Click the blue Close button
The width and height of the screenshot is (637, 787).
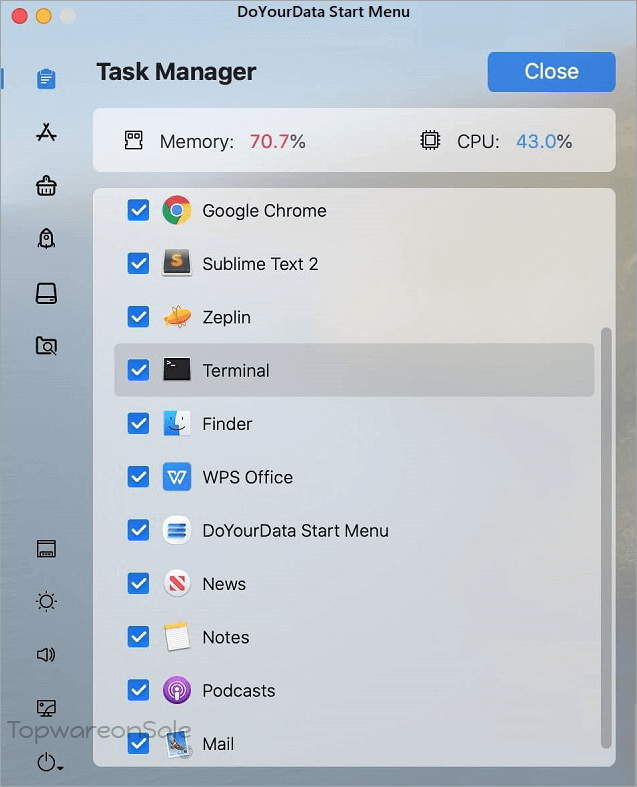coord(551,72)
